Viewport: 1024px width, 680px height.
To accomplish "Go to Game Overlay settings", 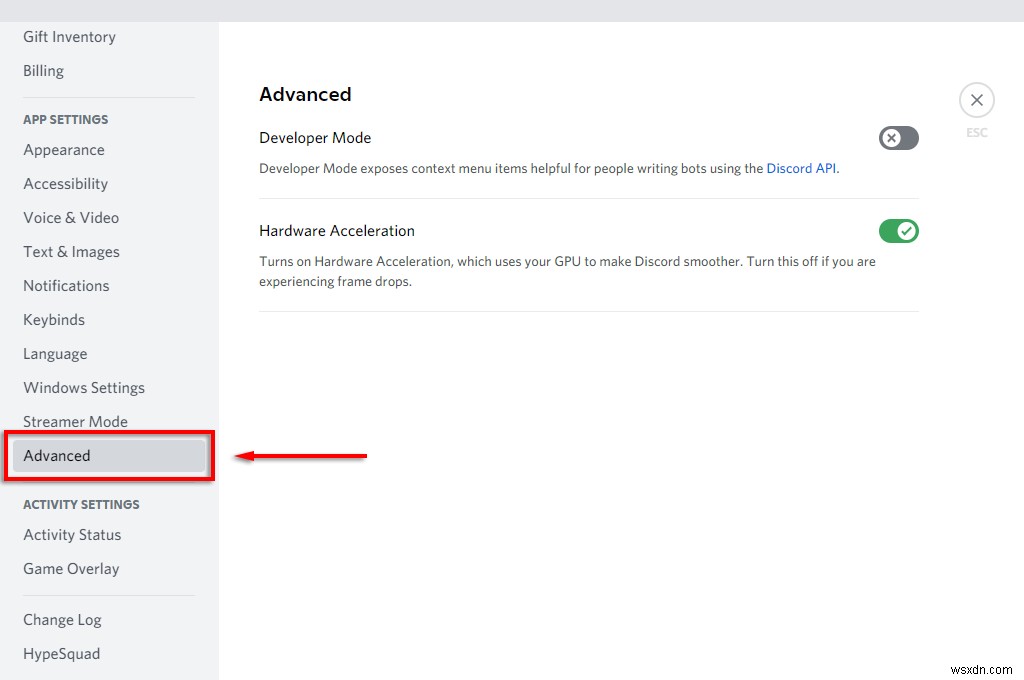I will tap(71, 569).
